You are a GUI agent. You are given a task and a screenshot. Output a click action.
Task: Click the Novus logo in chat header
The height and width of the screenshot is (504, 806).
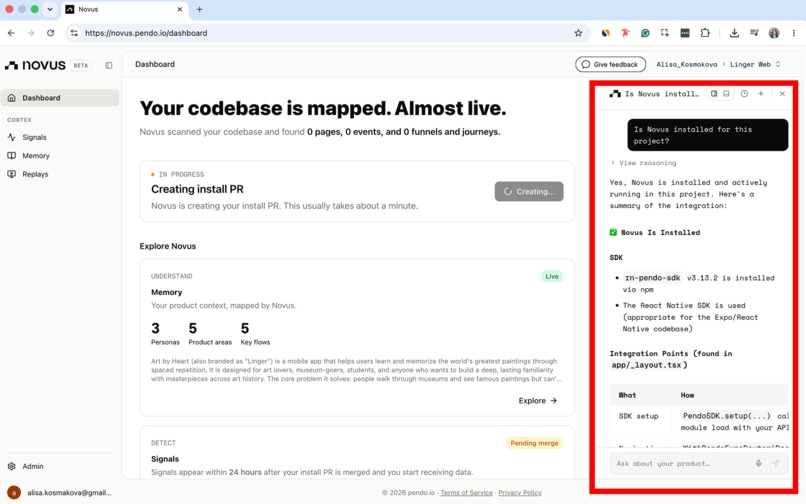[615, 94]
